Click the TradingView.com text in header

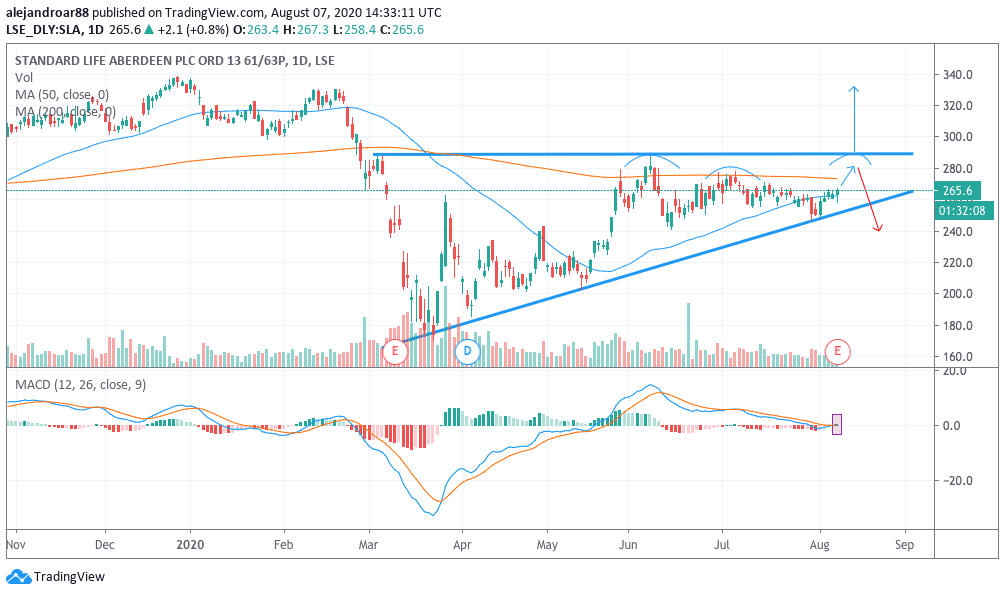coord(215,12)
